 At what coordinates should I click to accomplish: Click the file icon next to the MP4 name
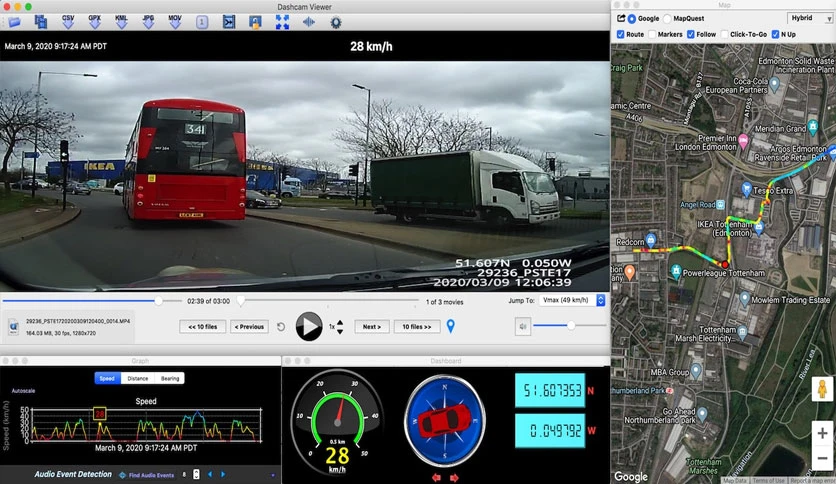tap(13, 327)
